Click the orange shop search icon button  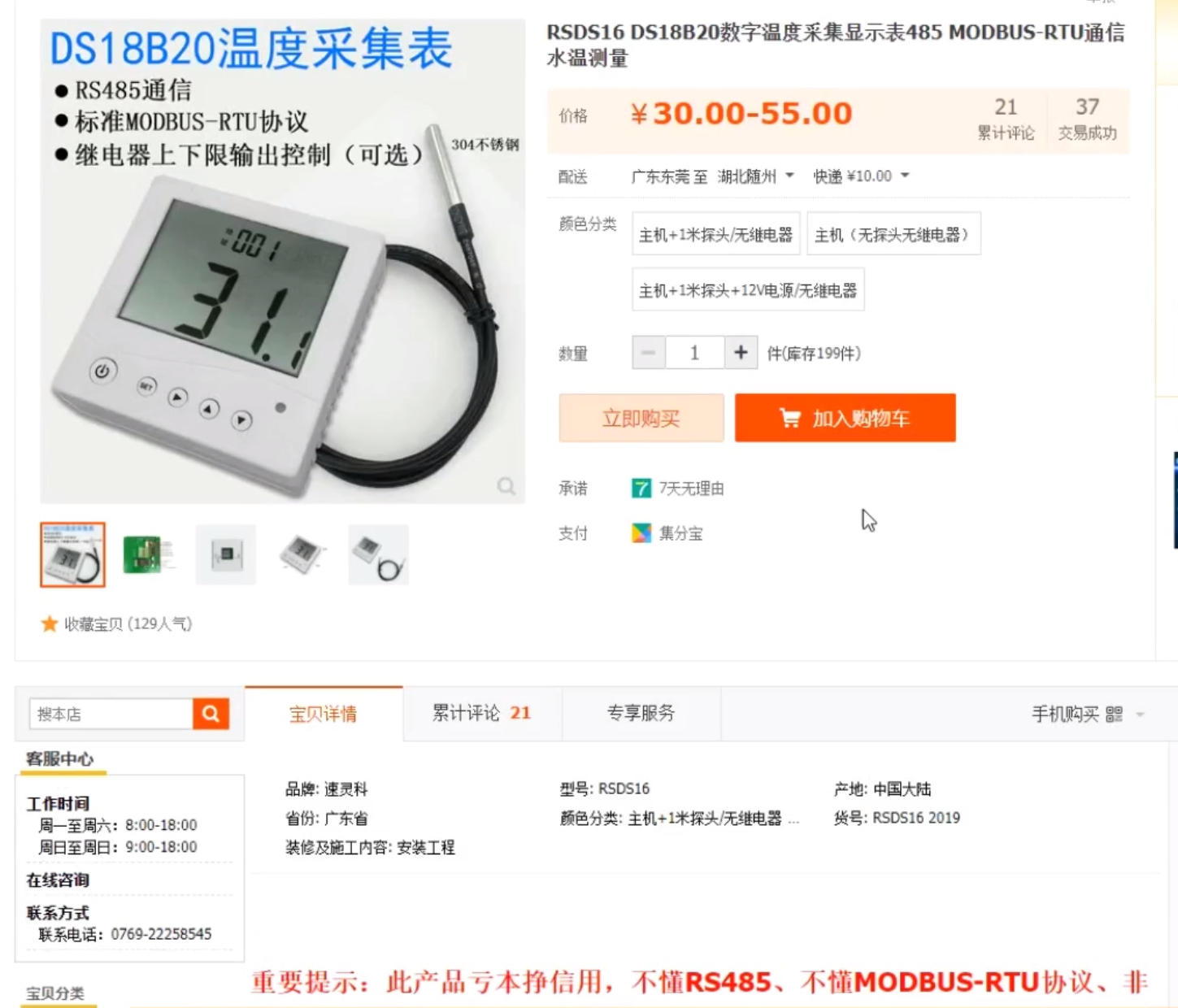pos(211,714)
